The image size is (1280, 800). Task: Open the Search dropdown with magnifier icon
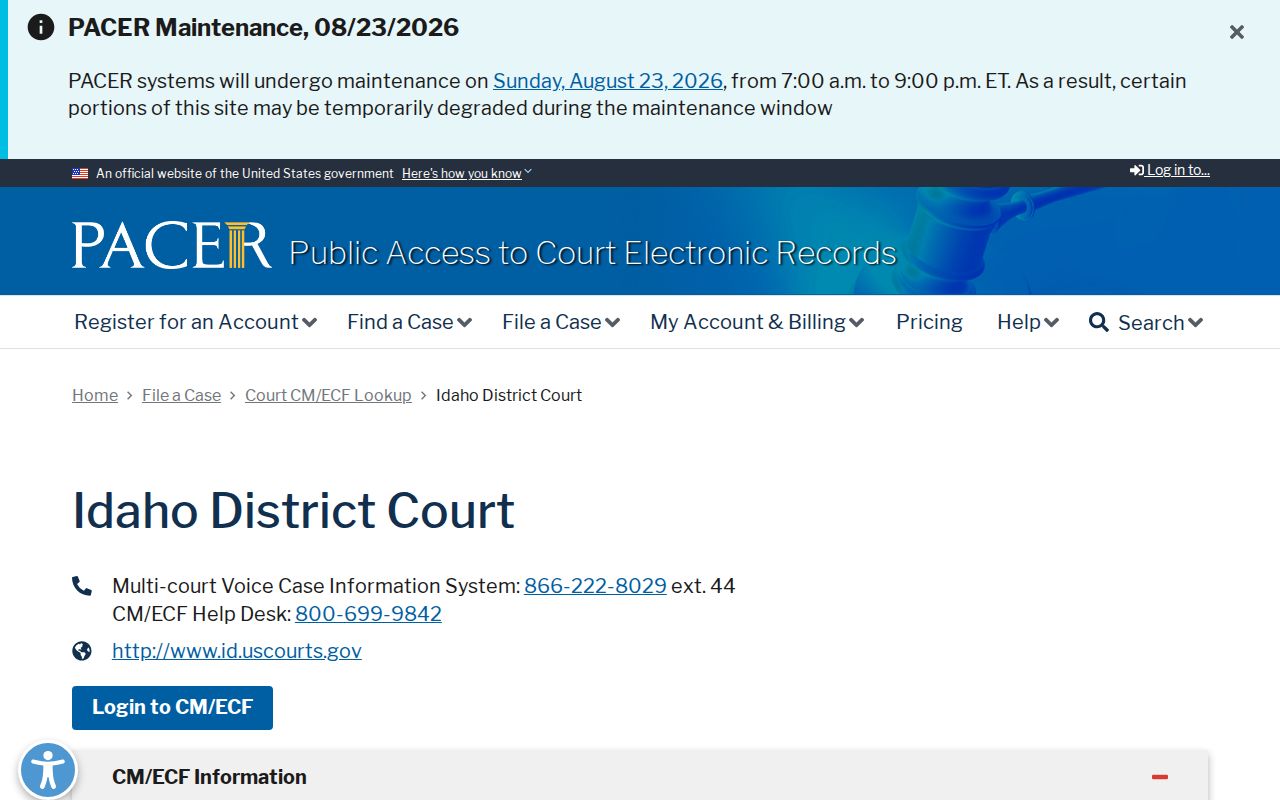coord(1146,323)
